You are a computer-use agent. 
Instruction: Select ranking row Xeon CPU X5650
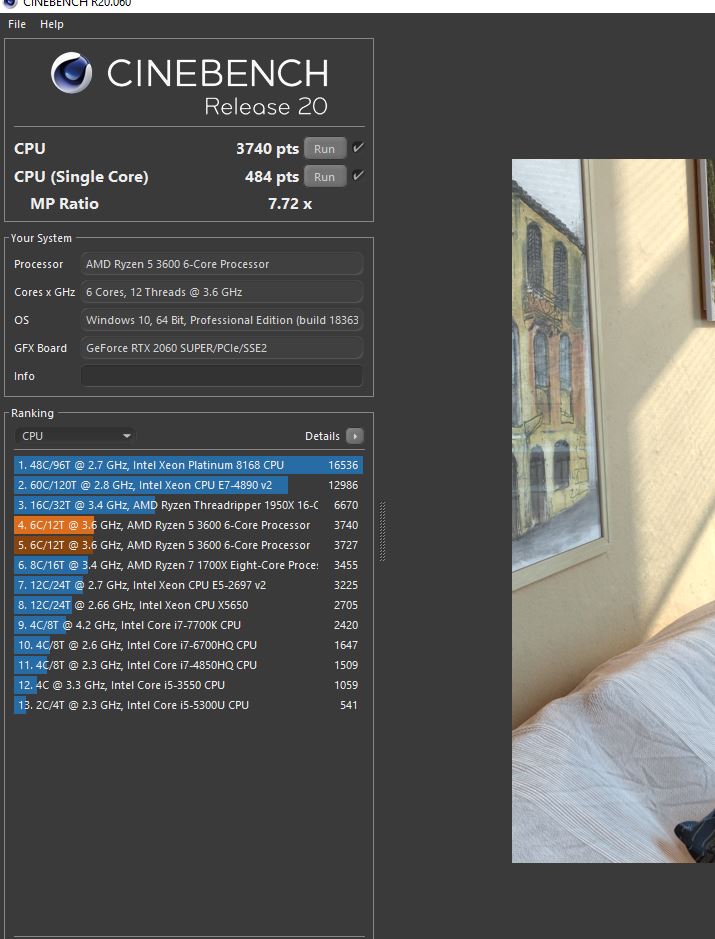(x=188, y=605)
